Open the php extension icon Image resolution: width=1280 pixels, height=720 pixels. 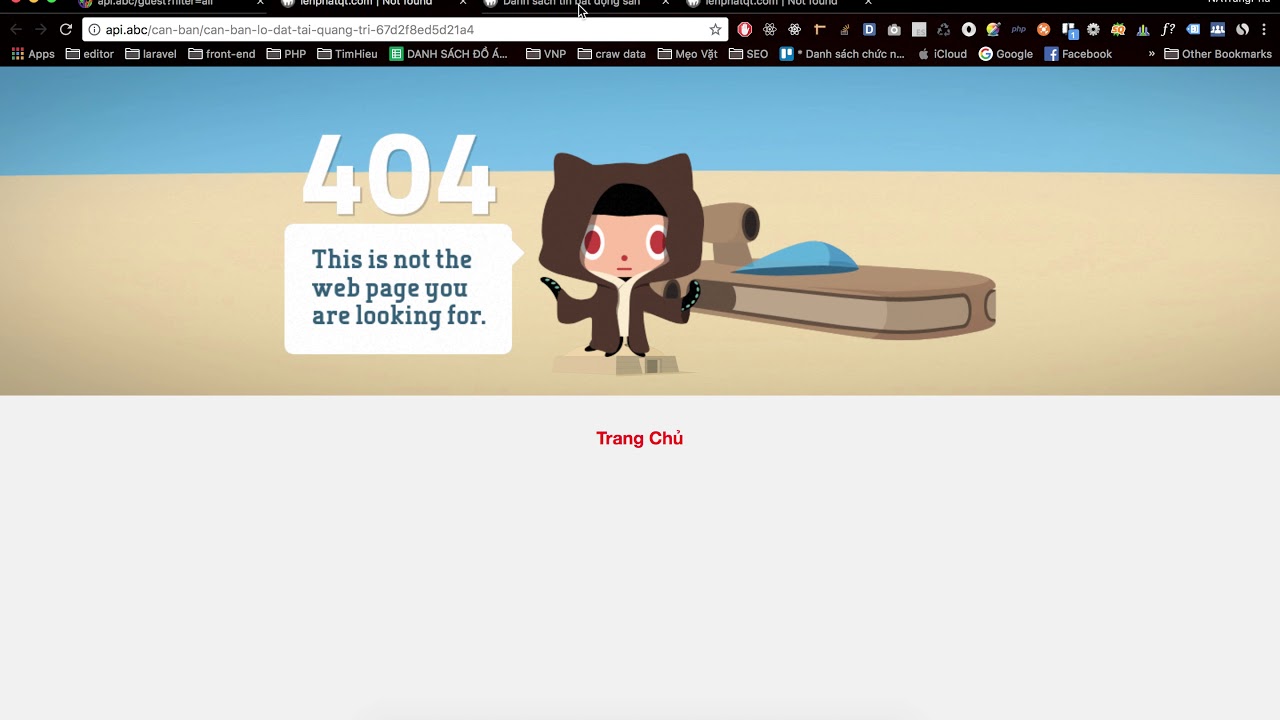pos(1019,30)
